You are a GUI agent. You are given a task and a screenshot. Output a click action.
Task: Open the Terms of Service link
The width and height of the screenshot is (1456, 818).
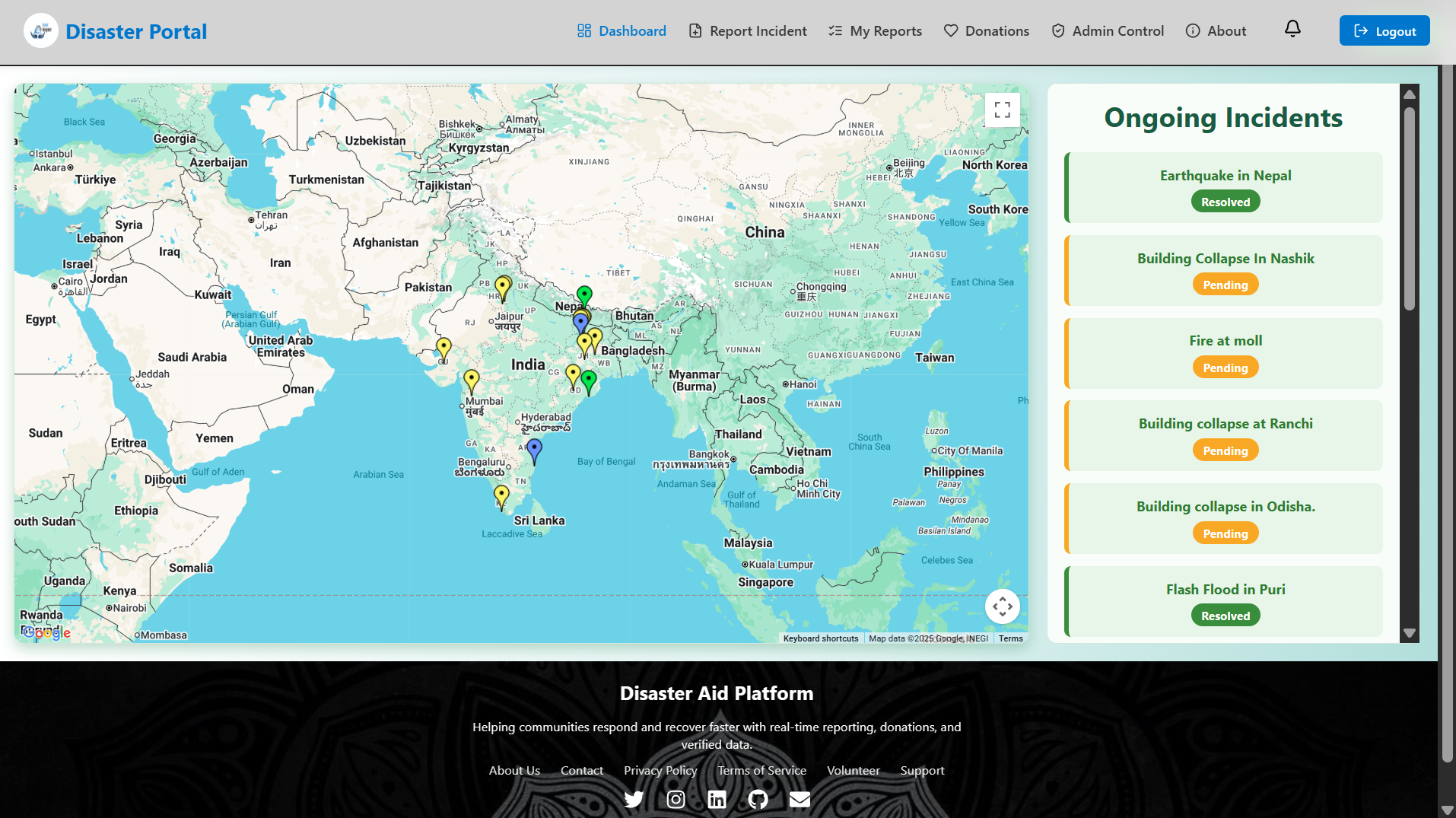pyautogui.click(x=762, y=770)
